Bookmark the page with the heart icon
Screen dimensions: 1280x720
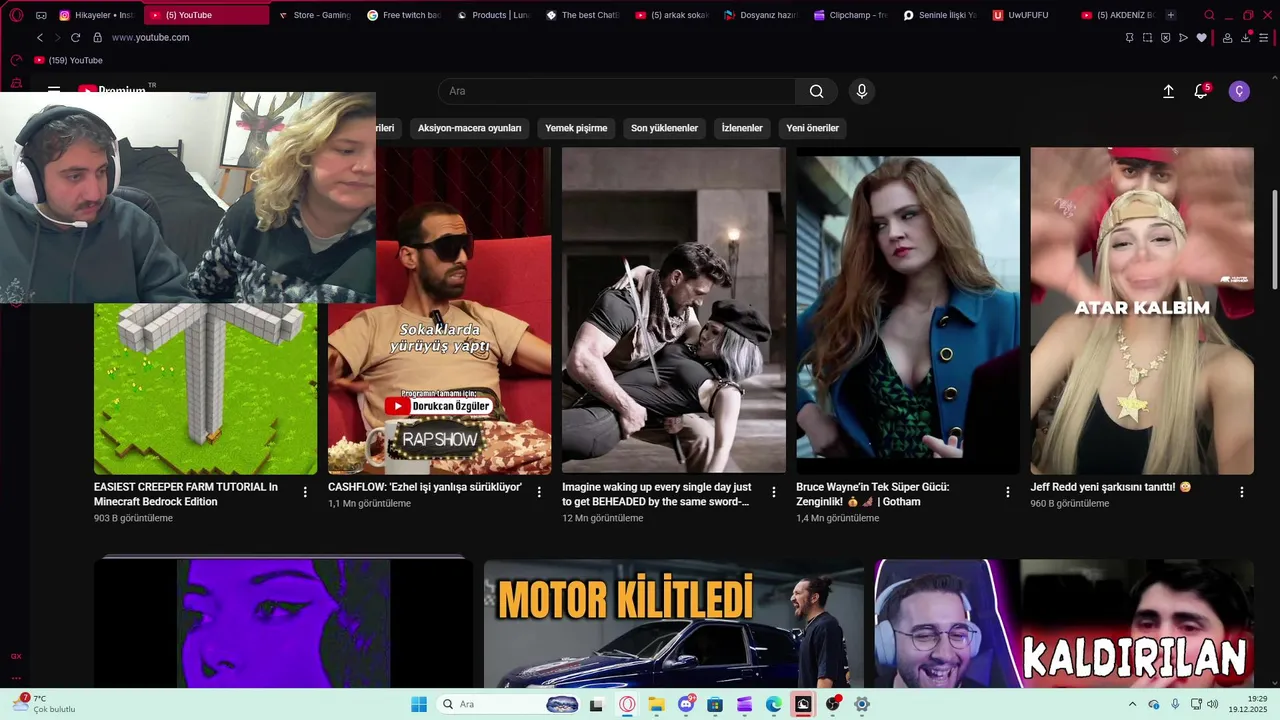click(x=1202, y=38)
